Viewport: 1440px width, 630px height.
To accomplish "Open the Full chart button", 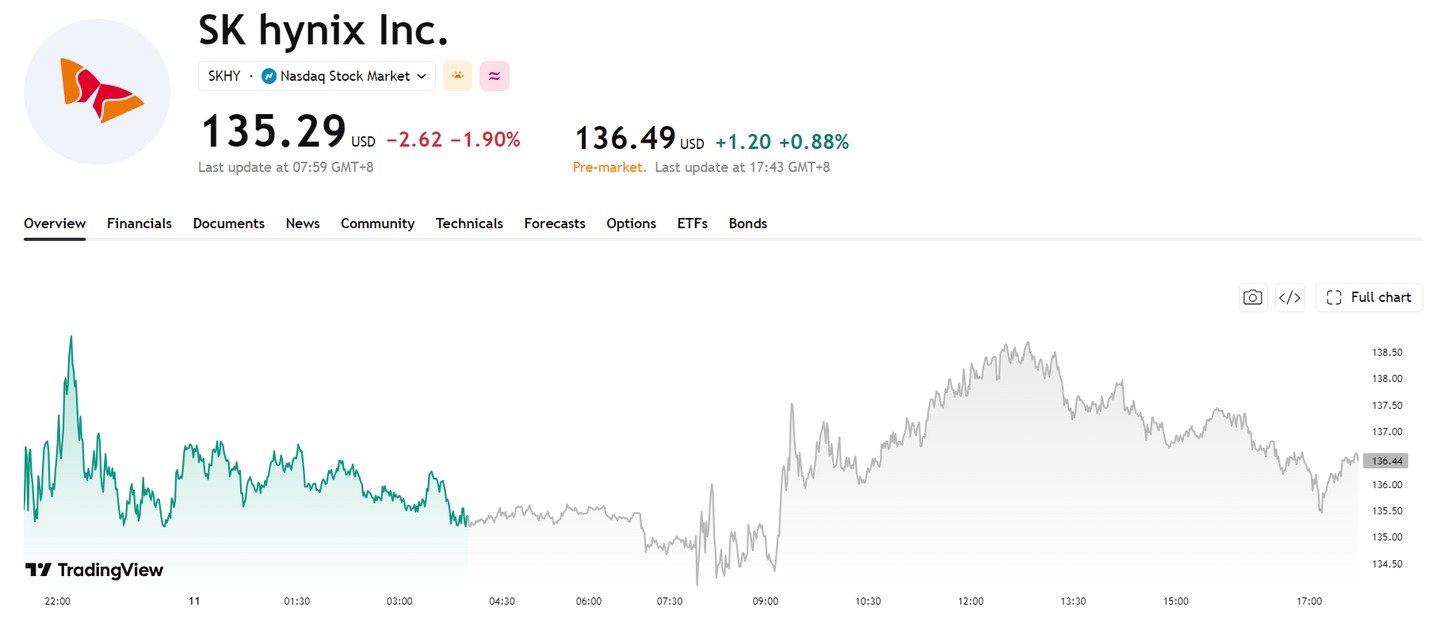I will click(1369, 297).
